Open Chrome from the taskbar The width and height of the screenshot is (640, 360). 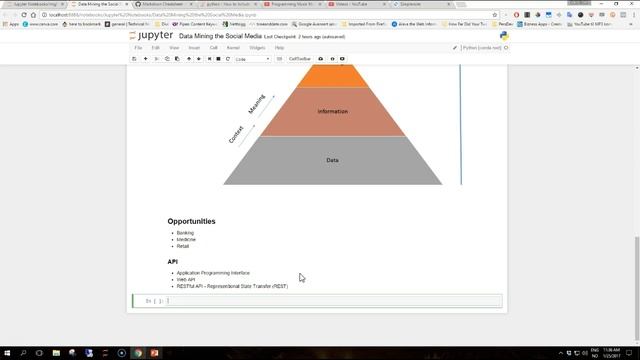138,353
